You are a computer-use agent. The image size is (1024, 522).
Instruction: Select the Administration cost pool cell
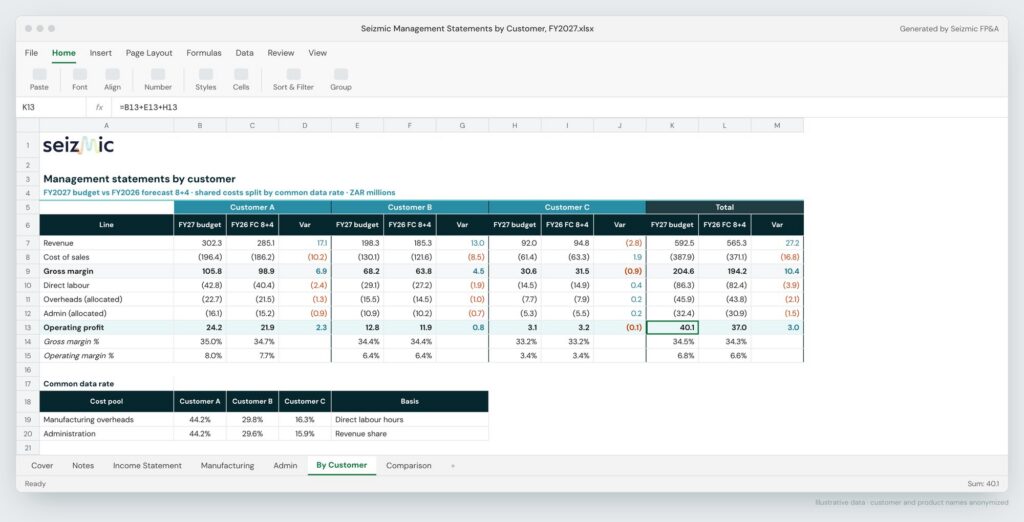click(x=106, y=434)
